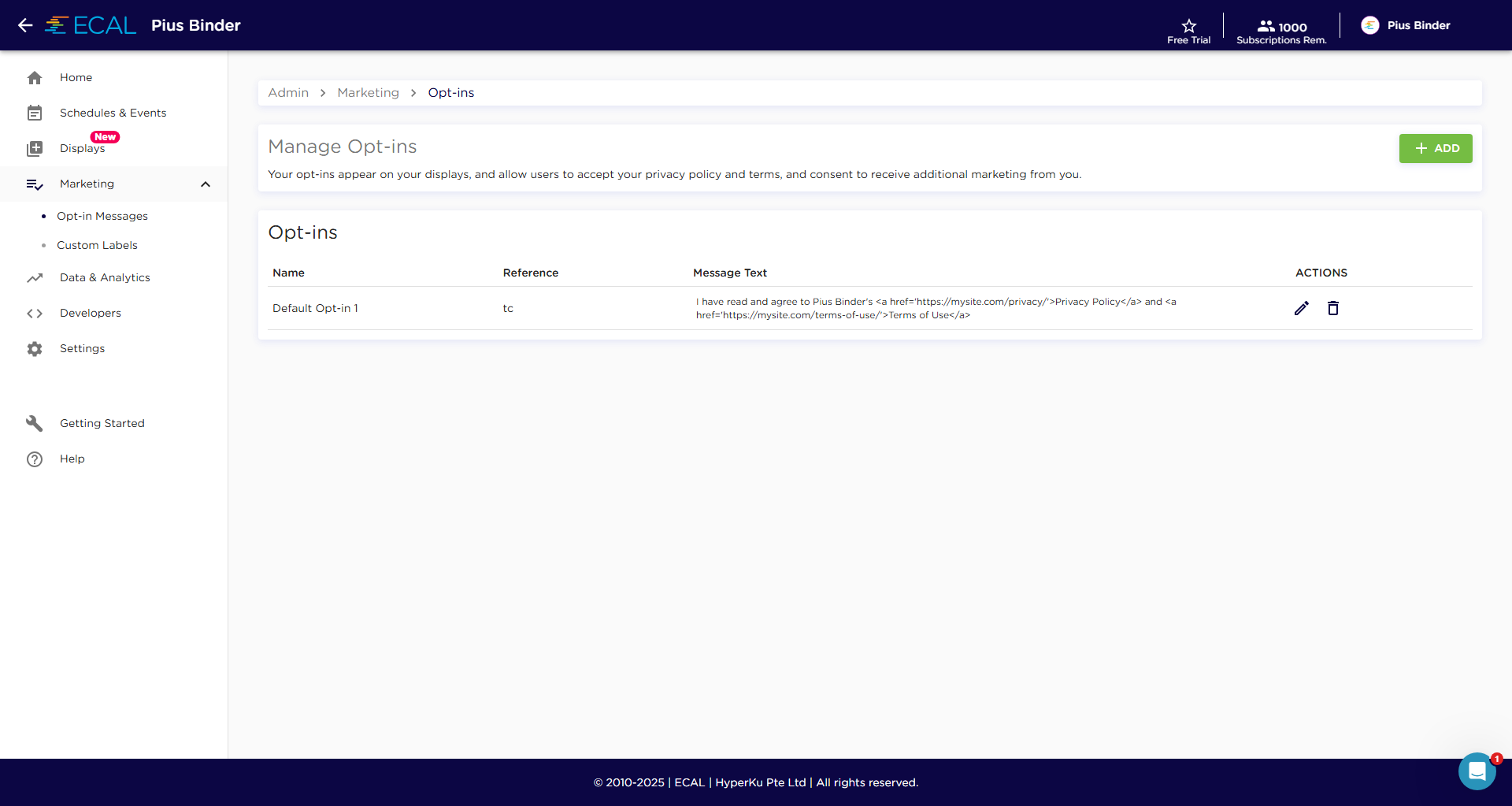Delete Default Opt-in 1 with trash icon

coord(1332,308)
